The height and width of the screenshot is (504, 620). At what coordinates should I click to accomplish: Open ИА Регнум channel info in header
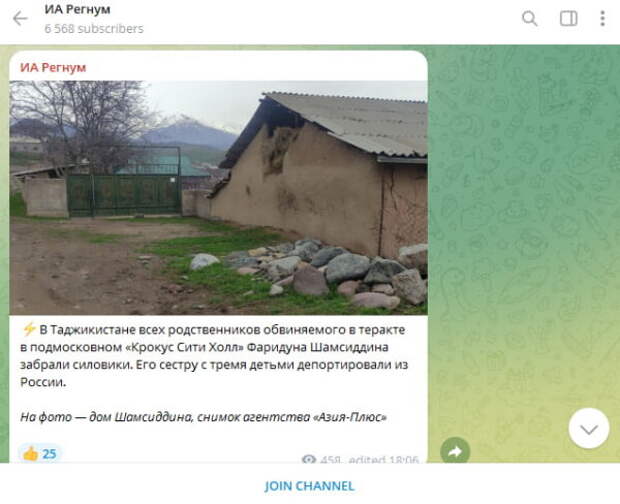coord(78,9)
